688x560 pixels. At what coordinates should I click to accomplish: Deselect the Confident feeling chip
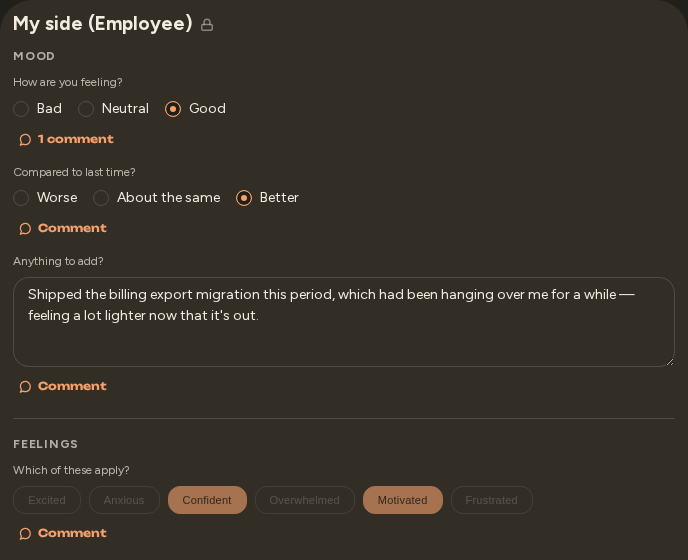tap(207, 500)
